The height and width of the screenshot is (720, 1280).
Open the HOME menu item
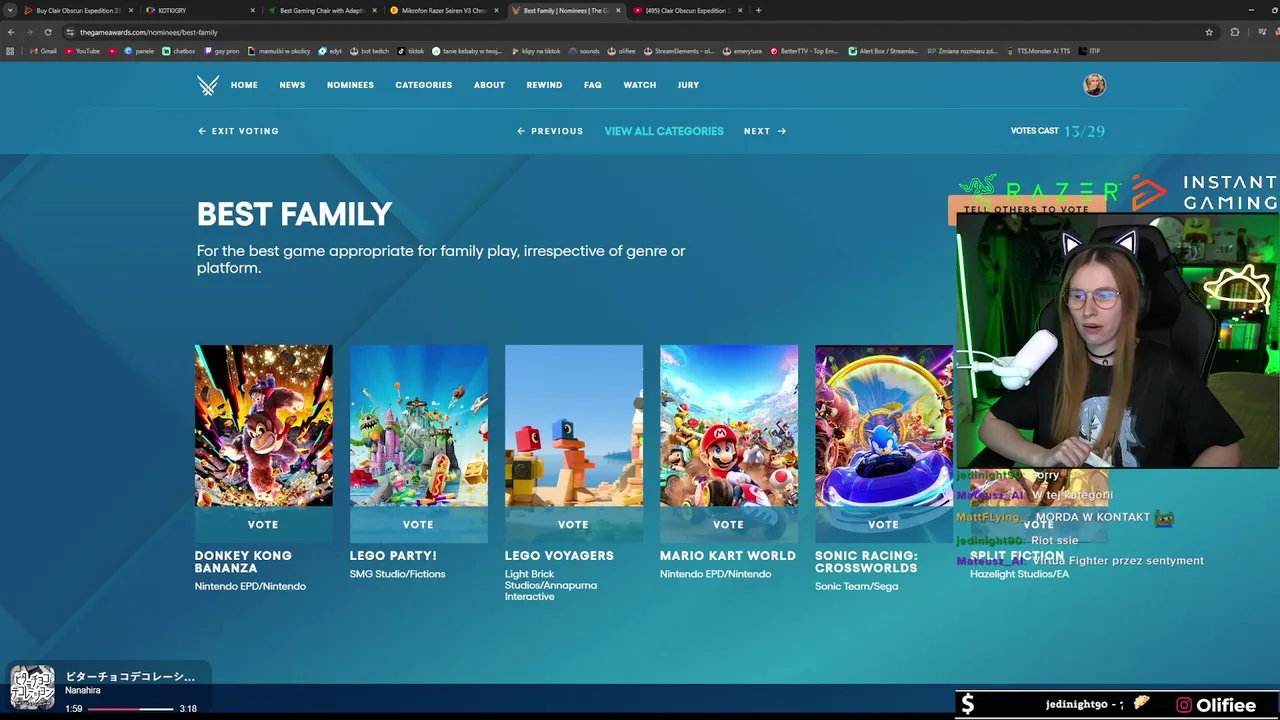[244, 85]
